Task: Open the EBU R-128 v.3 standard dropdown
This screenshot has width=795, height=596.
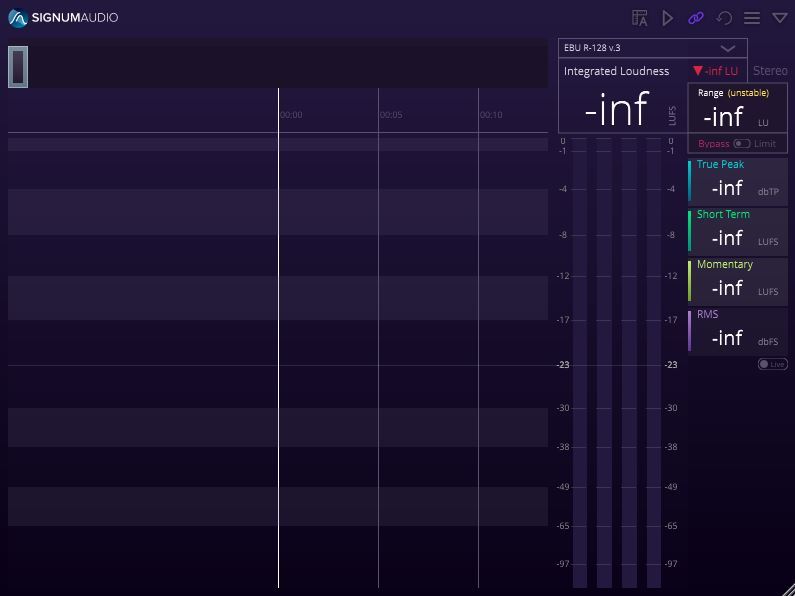Action: click(652, 48)
